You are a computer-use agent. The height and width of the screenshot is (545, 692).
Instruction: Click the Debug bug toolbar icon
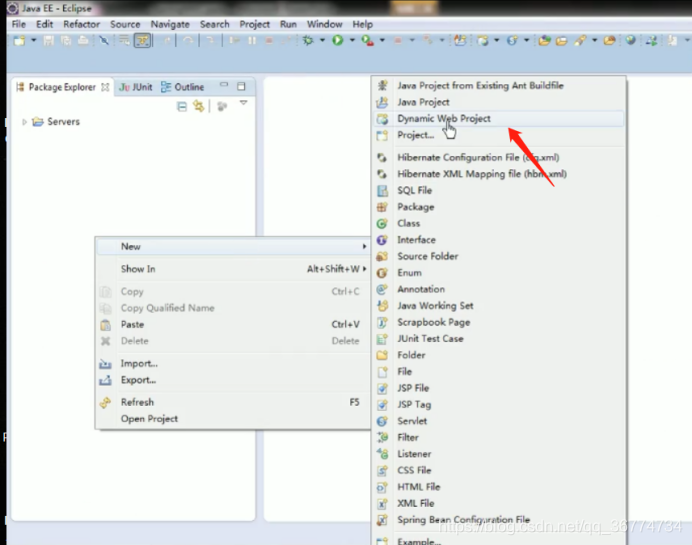[308, 41]
